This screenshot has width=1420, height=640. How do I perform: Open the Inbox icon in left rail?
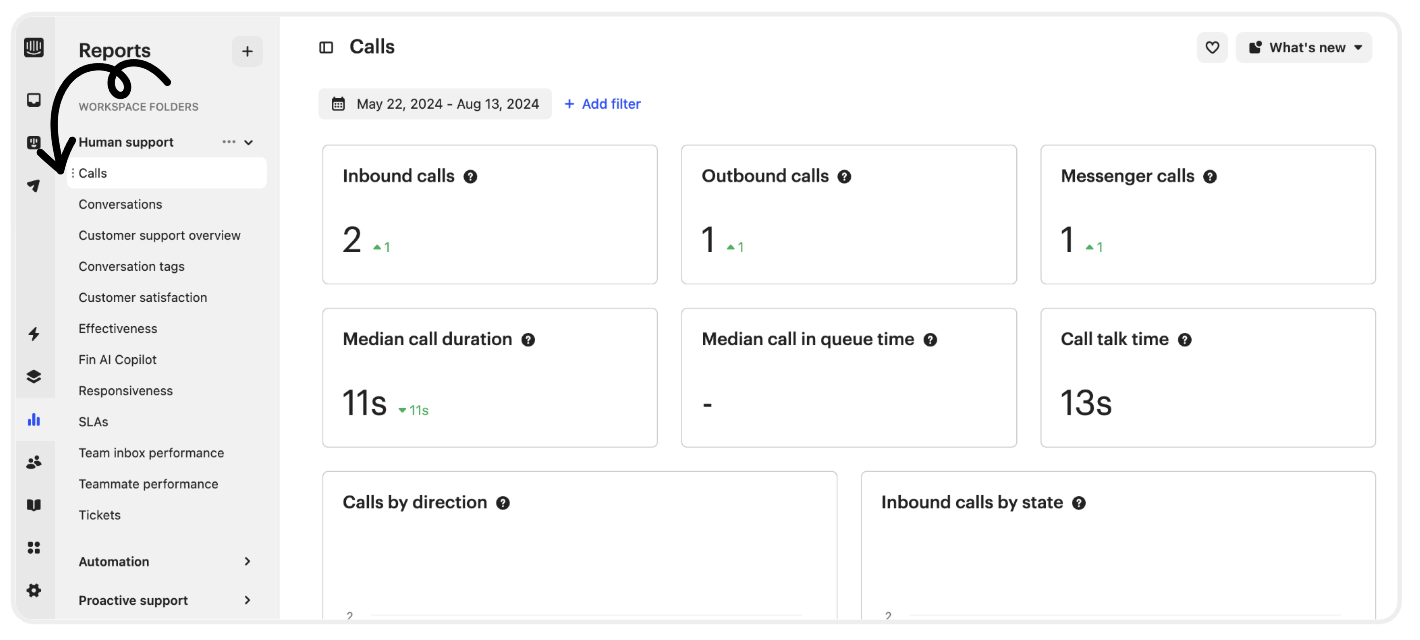coord(34,100)
